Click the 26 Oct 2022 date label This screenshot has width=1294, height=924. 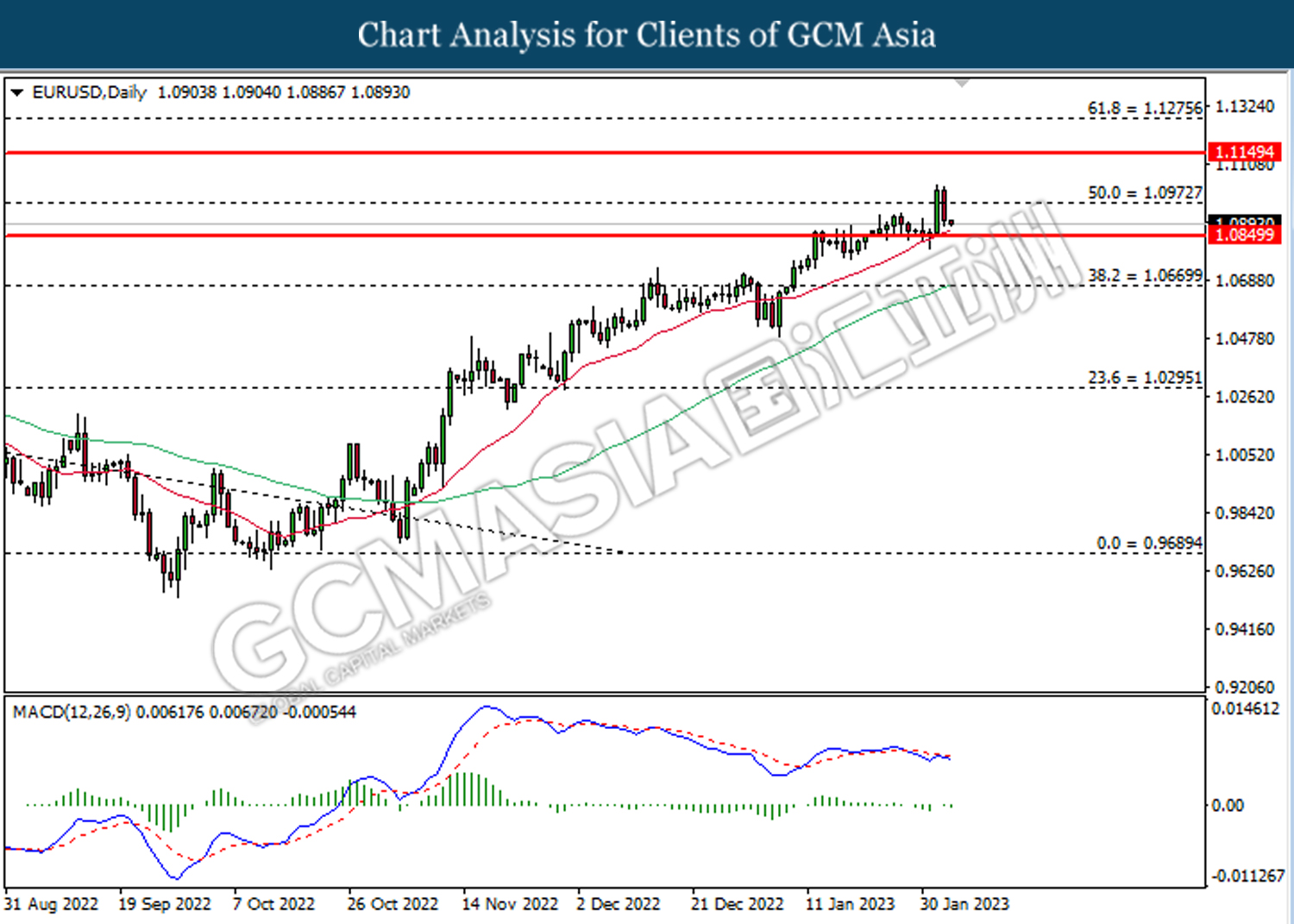tap(393, 904)
